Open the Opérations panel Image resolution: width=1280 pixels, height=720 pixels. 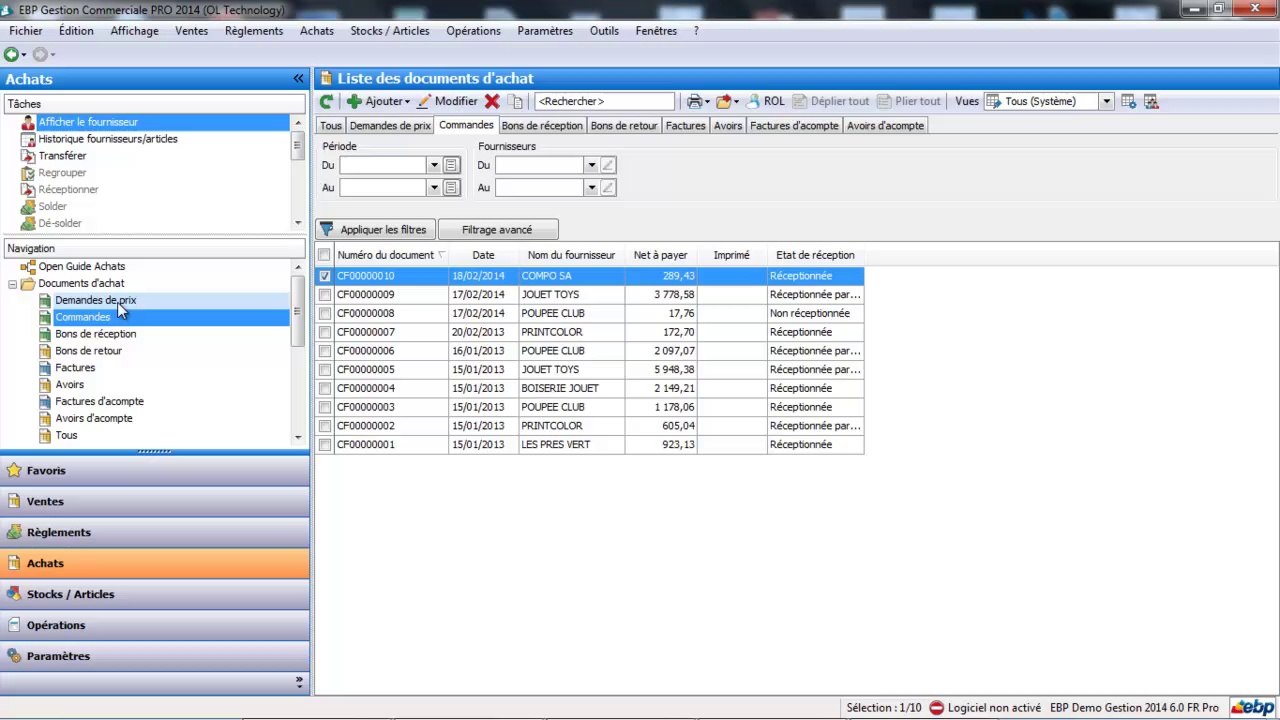154,625
